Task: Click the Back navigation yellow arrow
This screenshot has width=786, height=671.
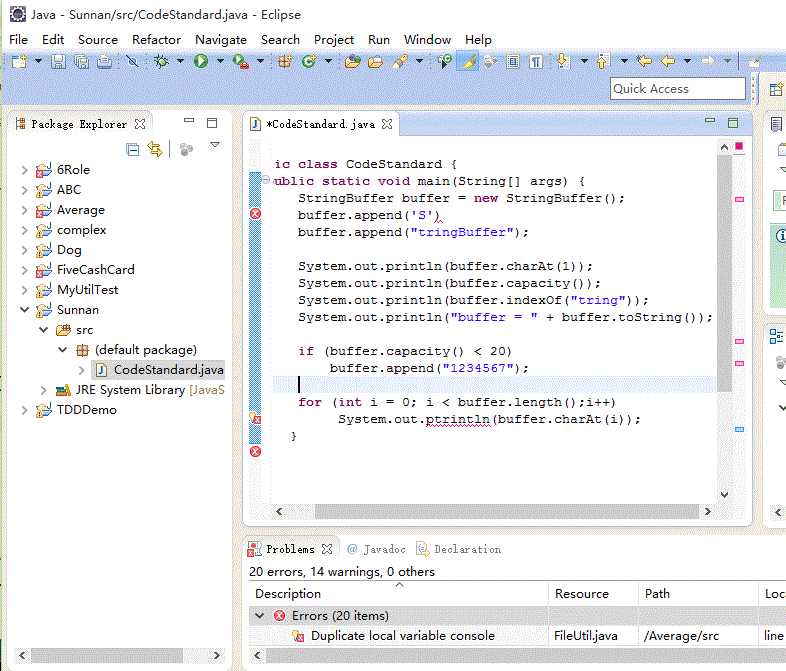Action: [x=668, y=61]
